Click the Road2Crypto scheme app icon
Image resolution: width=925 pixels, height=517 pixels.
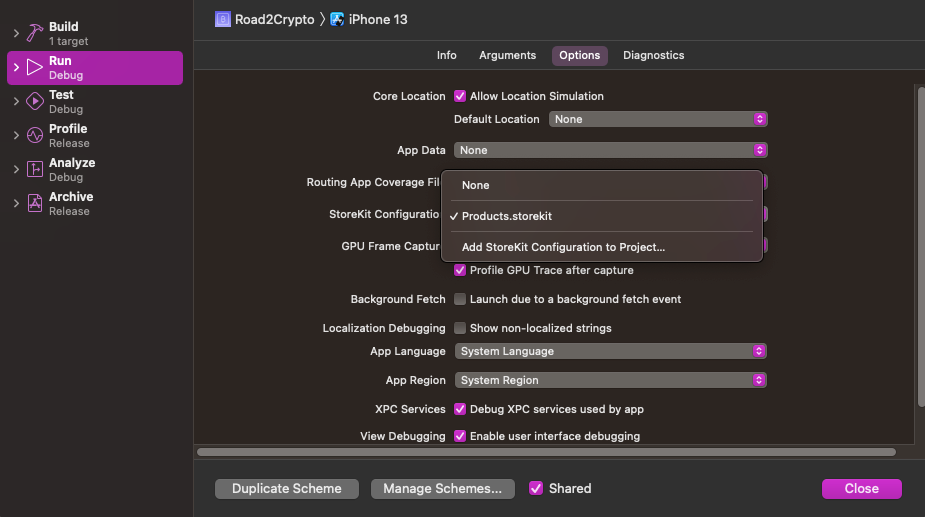click(x=222, y=19)
